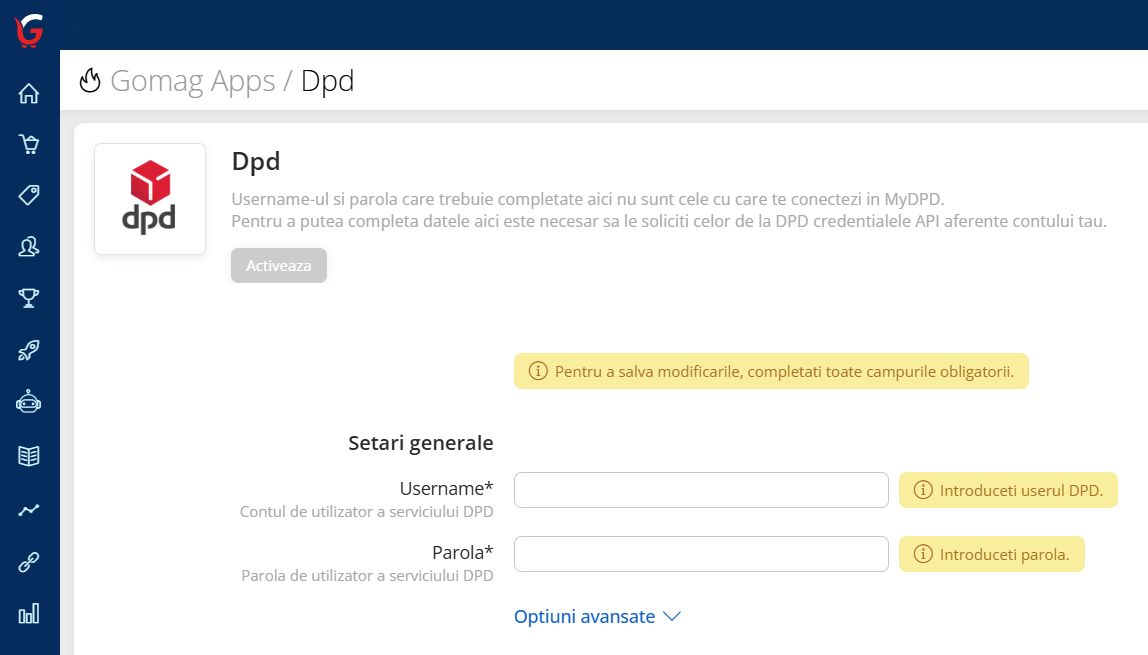Open the customers icon showing two people
The width and height of the screenshot is (1148, 655).
[x=28, y=246]
